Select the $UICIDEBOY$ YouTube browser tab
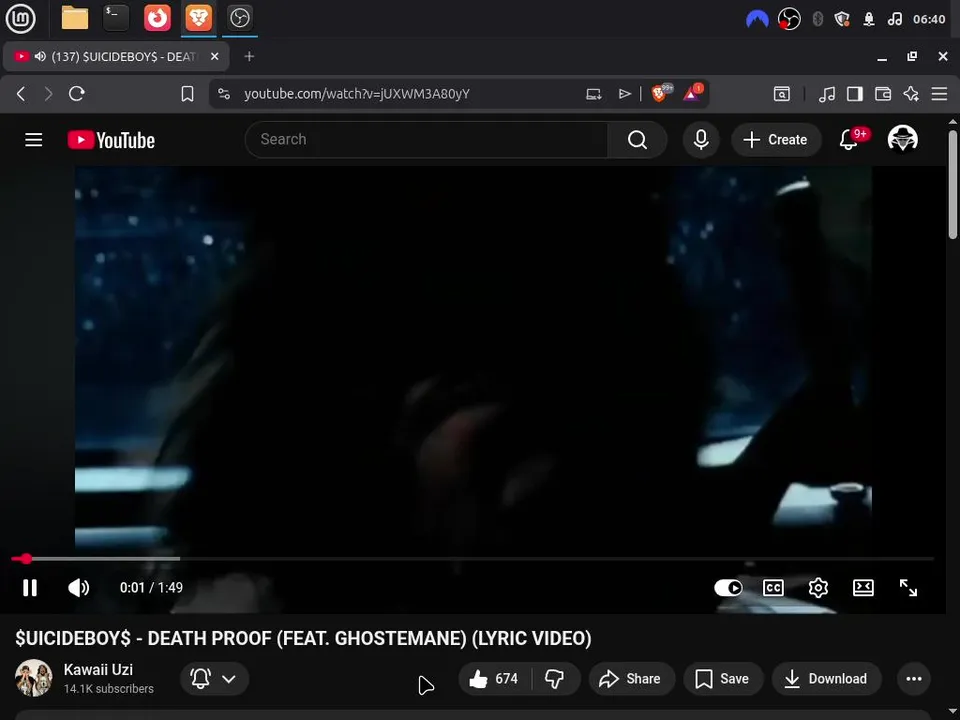The width and height of the screenshot is (960, 720). coord(116,57)
